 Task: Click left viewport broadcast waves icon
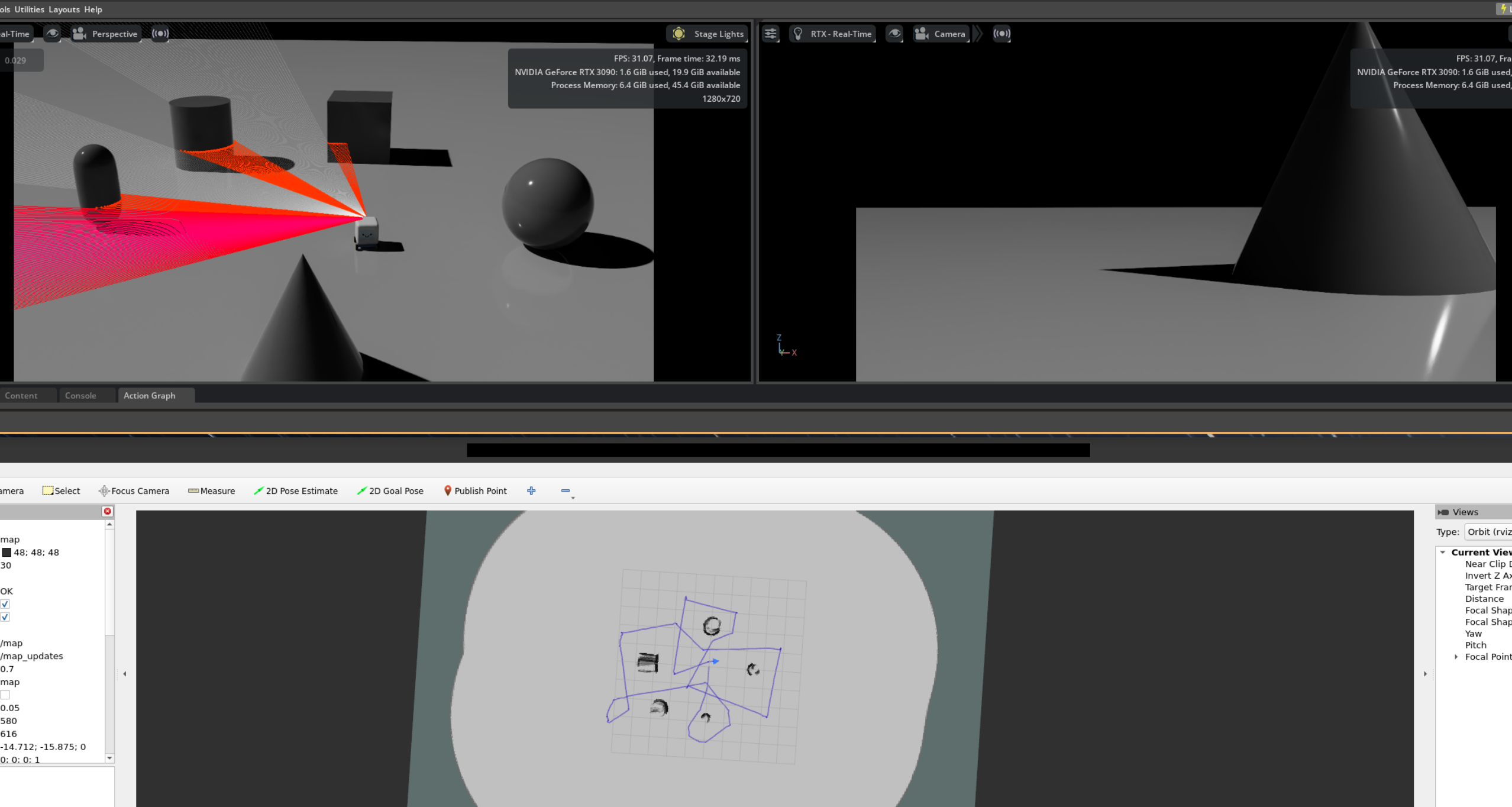click(x=160, y=34)
